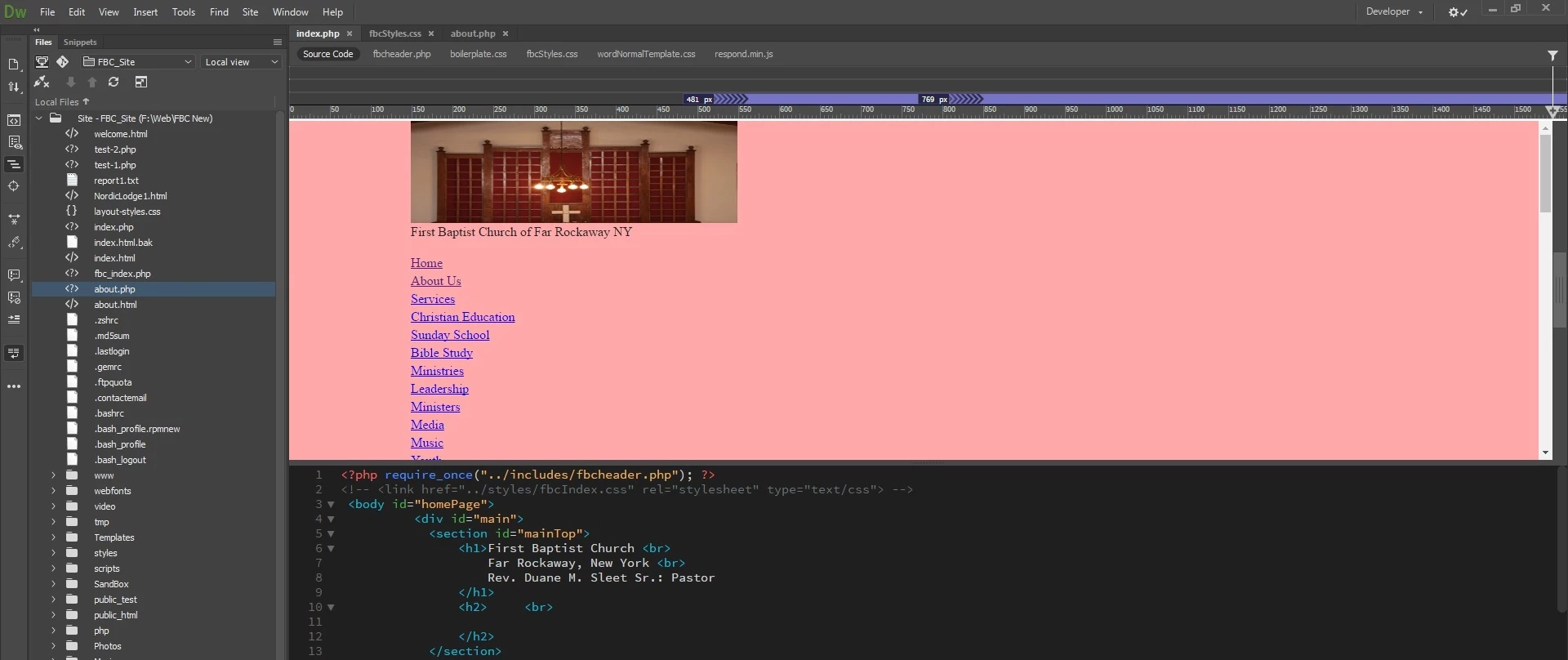Remove comment with crossed bubble icon

13,297
